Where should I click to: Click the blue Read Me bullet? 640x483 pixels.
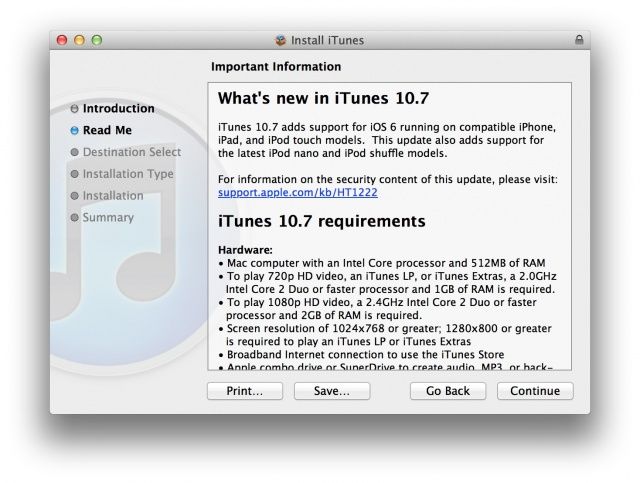click(x=74, y=130)
